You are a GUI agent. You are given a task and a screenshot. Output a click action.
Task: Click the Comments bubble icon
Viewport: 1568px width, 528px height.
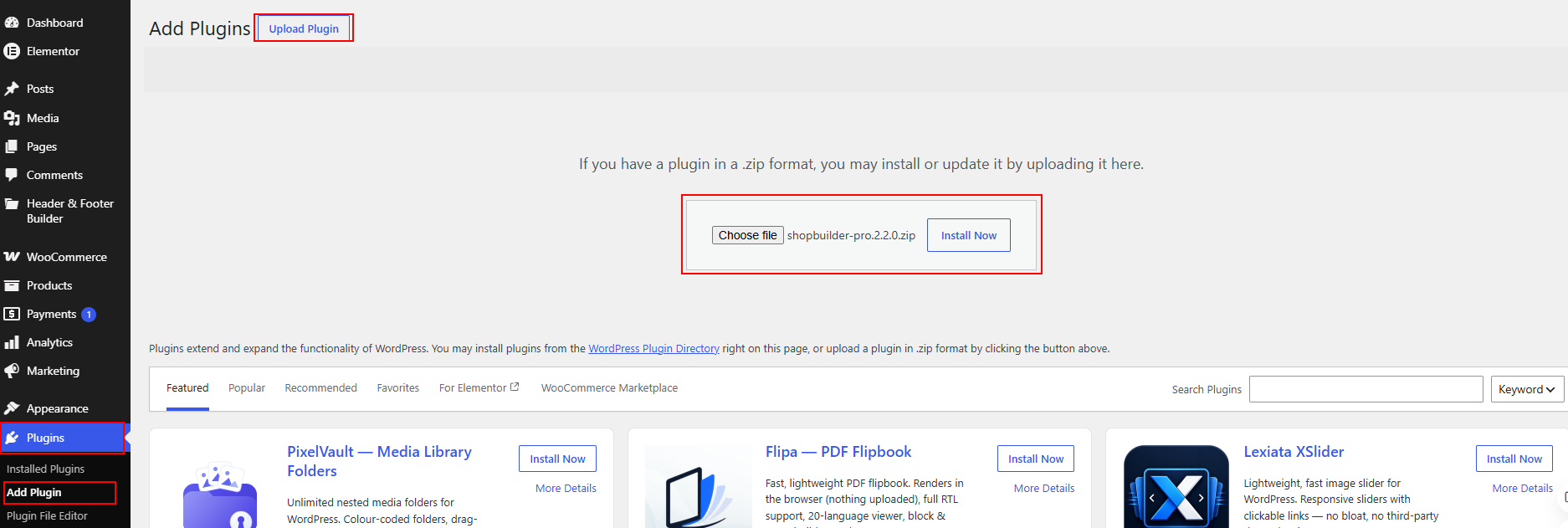[x=12, y=175]
